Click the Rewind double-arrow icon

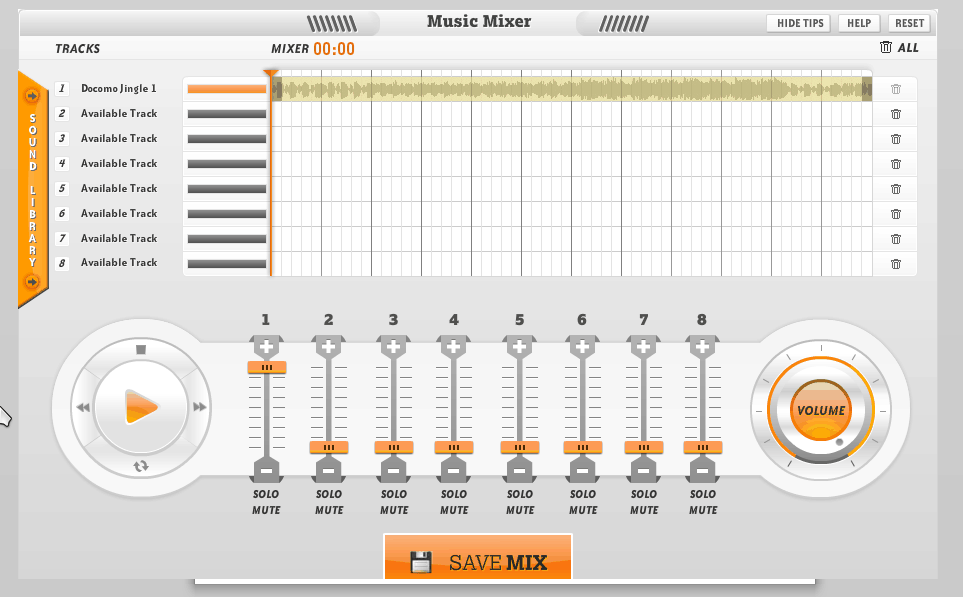point(82,407)
